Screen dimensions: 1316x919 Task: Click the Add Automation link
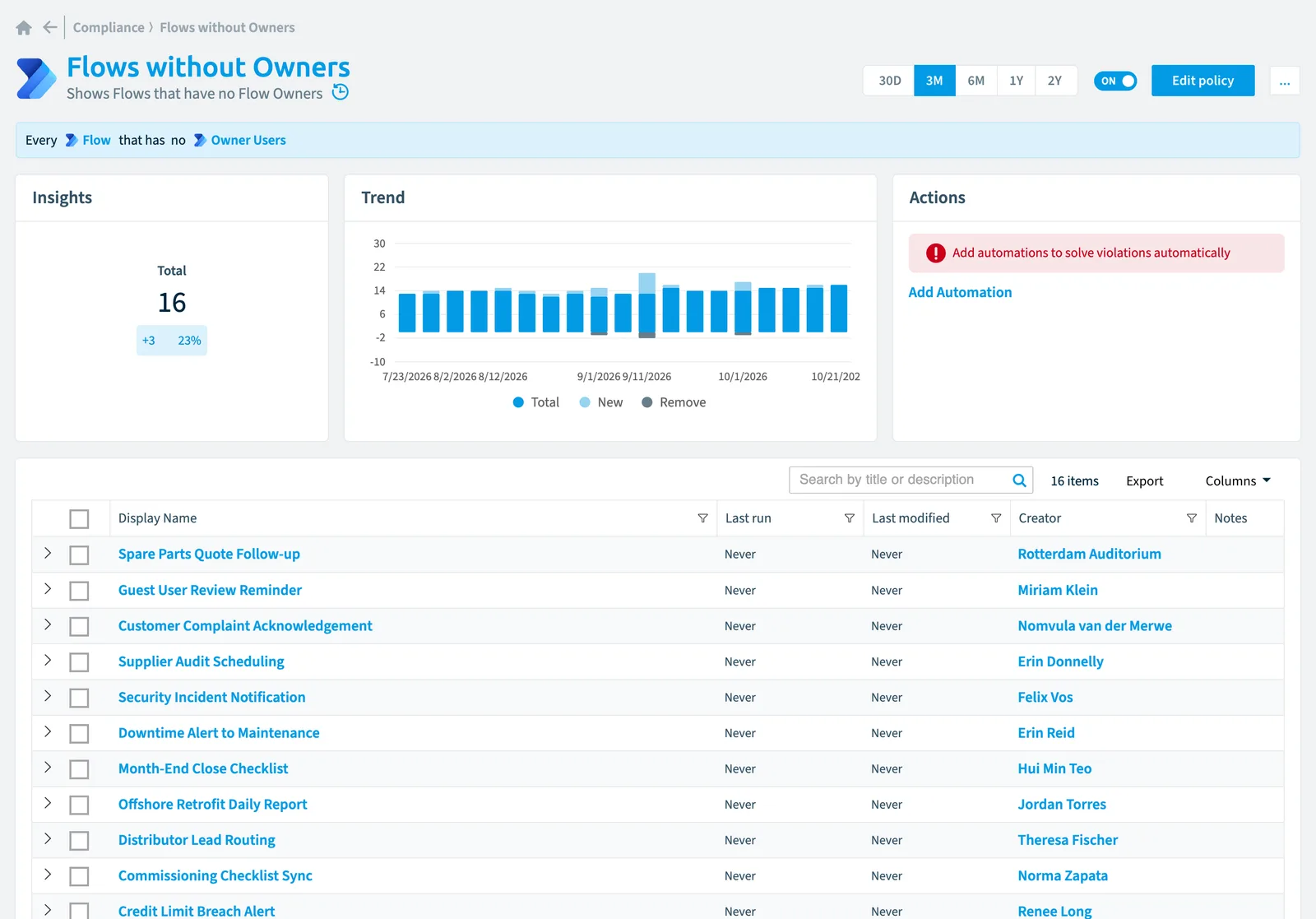[960, 292]
